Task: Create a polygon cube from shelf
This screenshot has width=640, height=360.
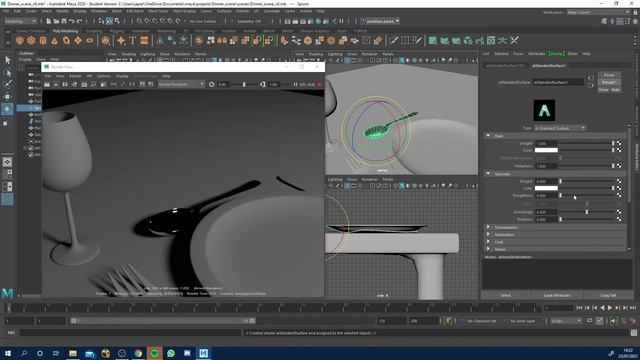Action: [x=31, y=40]
